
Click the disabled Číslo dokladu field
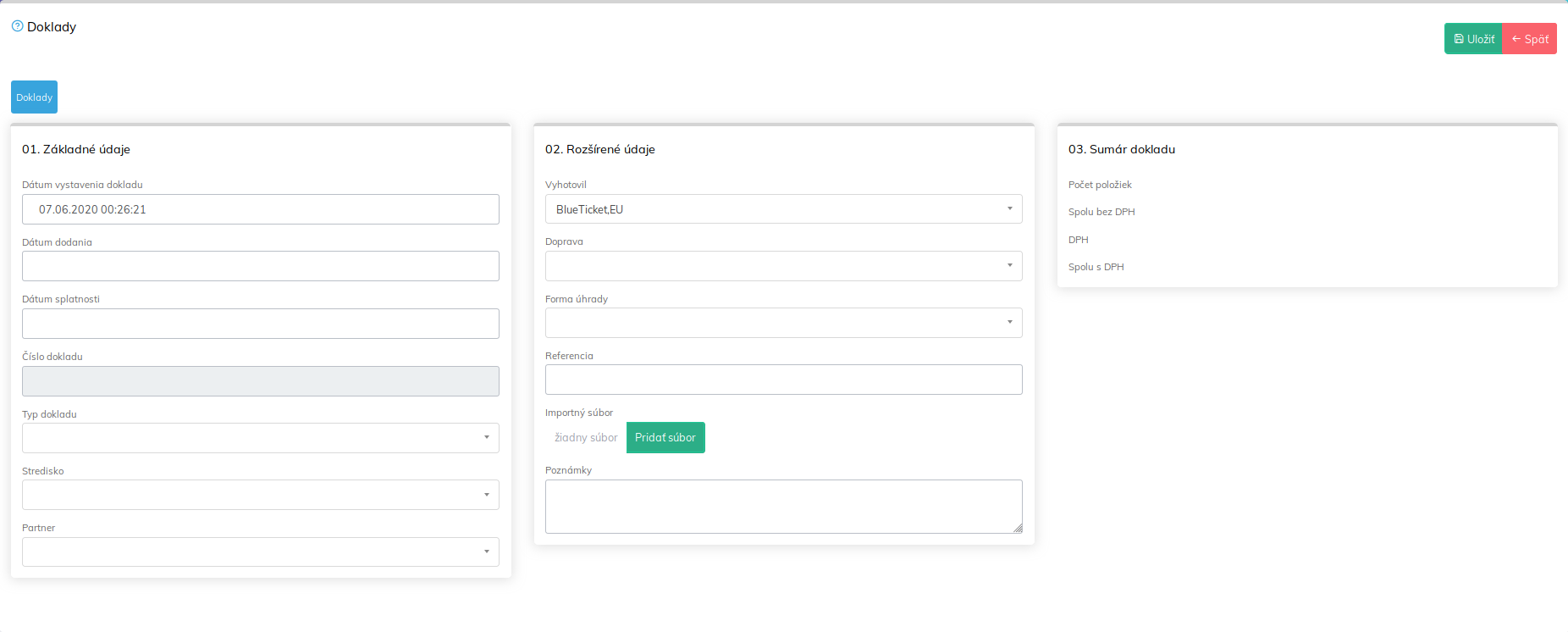pos(260,381)
